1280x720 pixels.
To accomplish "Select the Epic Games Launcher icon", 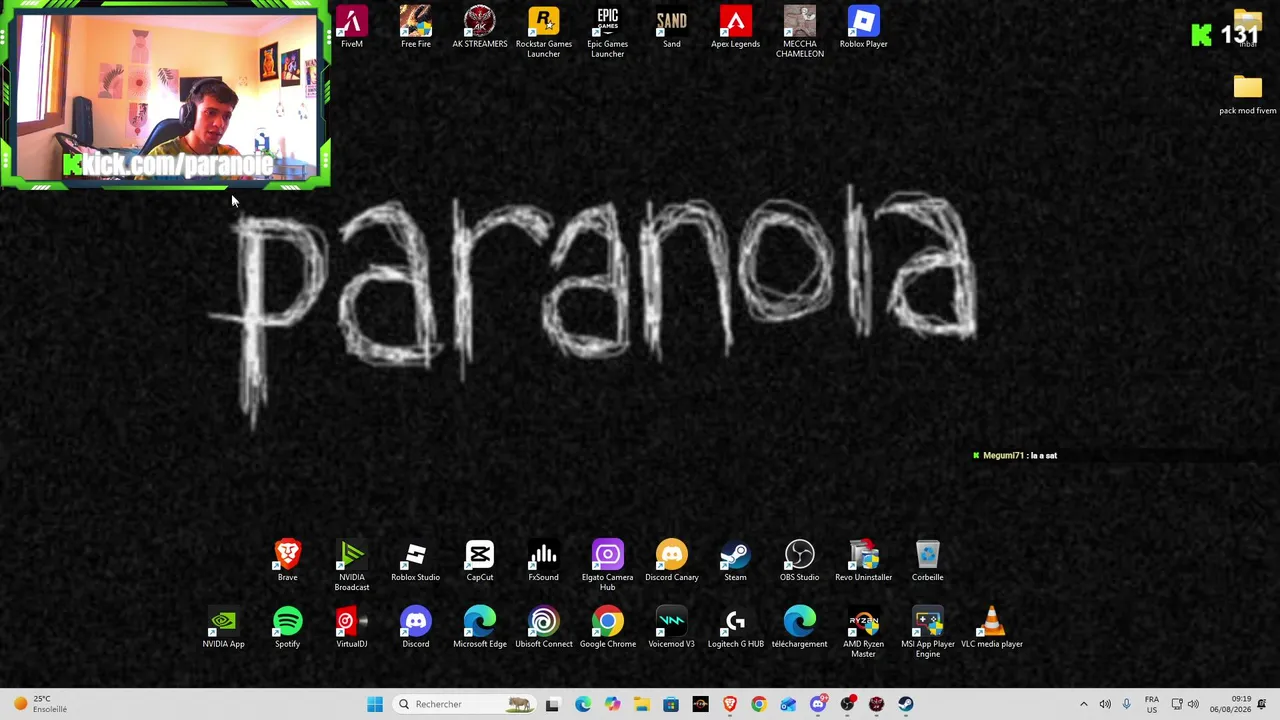I will [x=608, y=32].
